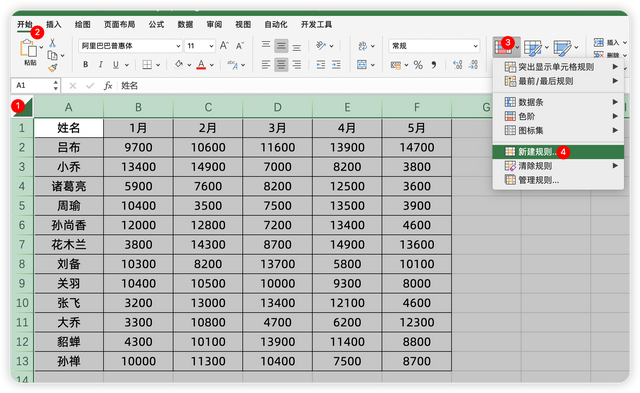640x393 pixels.
Task: Click the wrap text icon
Action: pos(362,46)
